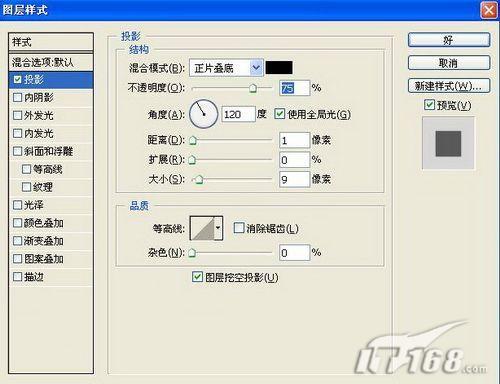Uncheck the 投影 drop shadow checkbox

pos(17,80)
